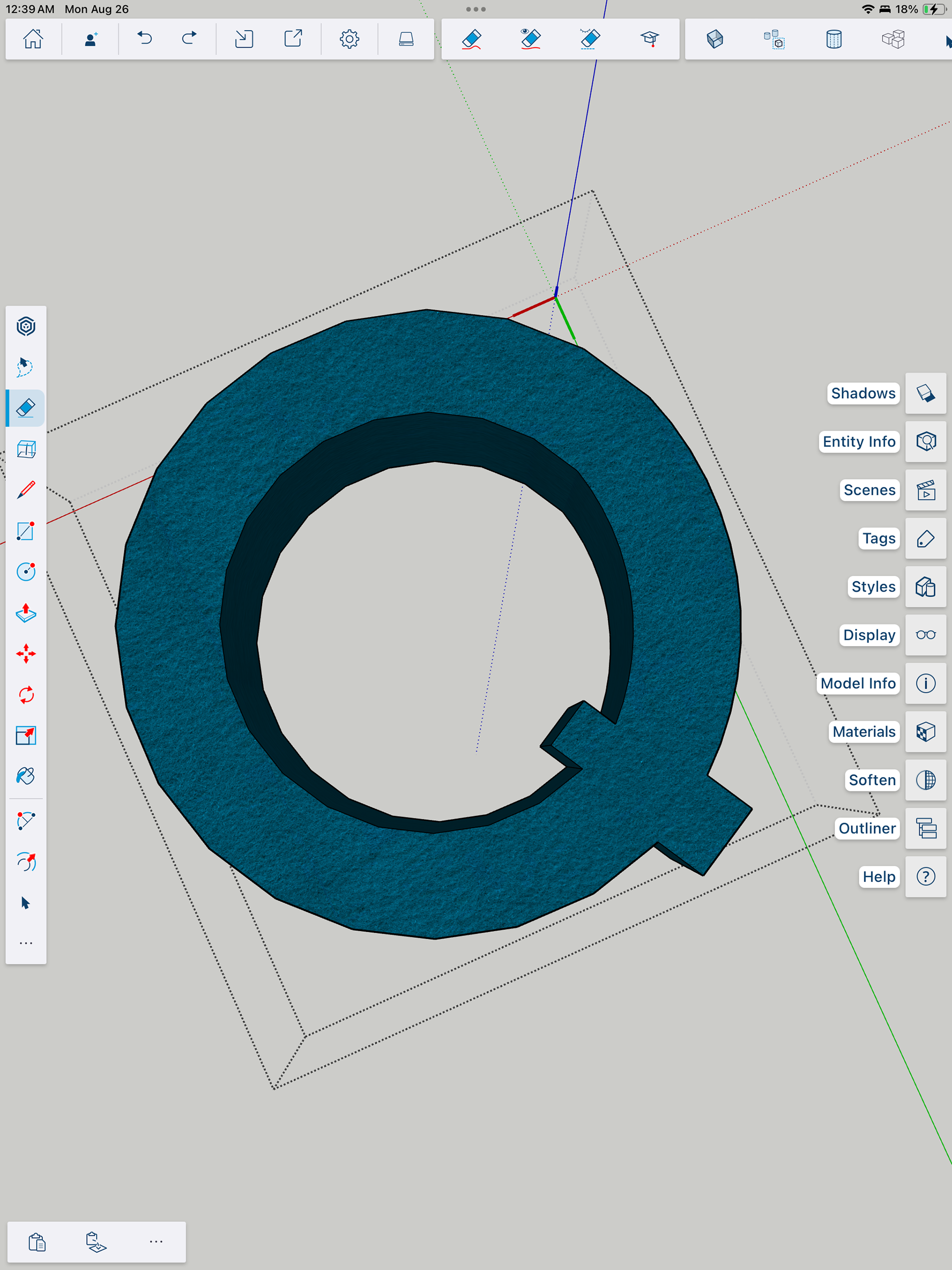This screenshot has width=952, height=1270.
Task: Tap the grouped cubes component options icon
Action: (774, 39)
